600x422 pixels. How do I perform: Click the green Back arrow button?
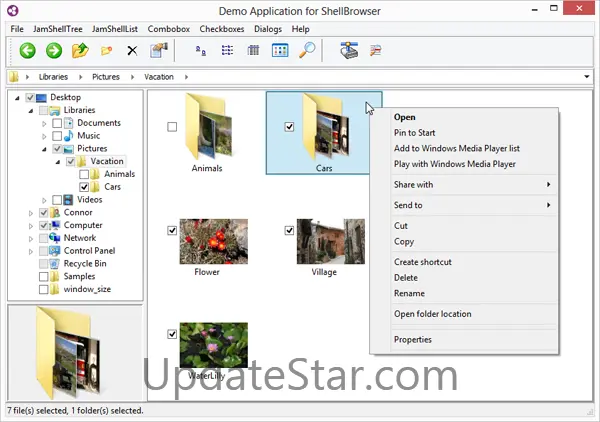point(27,50)
